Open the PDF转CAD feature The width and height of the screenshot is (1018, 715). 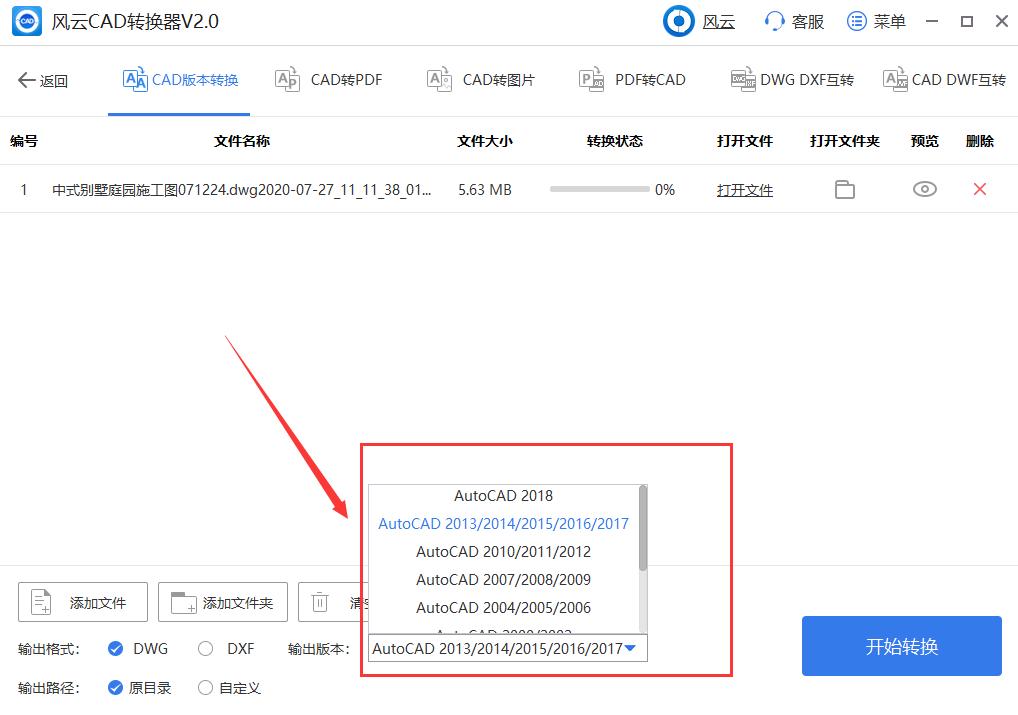coord(631,79)
